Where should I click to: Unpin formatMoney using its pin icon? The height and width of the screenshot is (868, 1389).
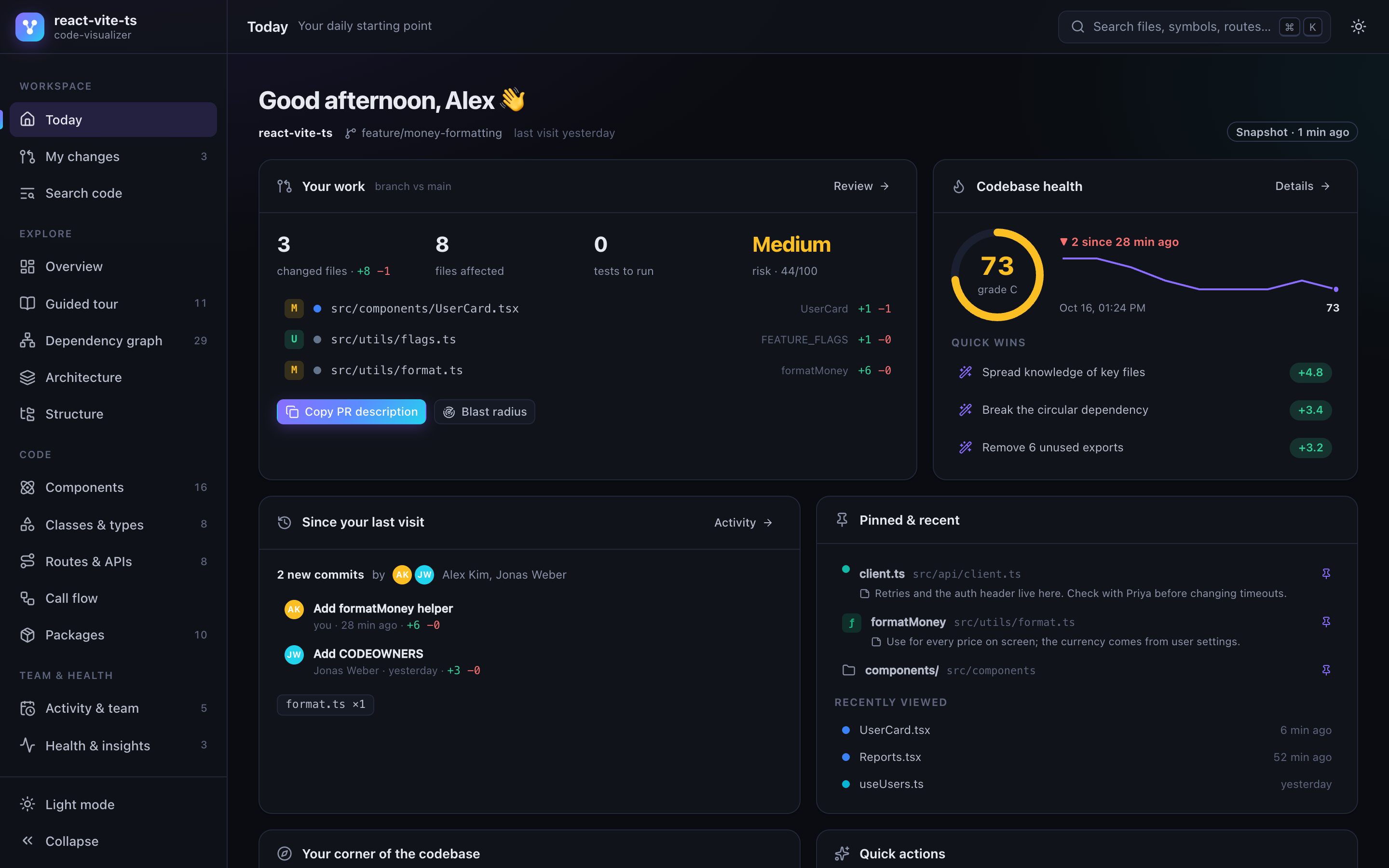(x=1326, y=622)
